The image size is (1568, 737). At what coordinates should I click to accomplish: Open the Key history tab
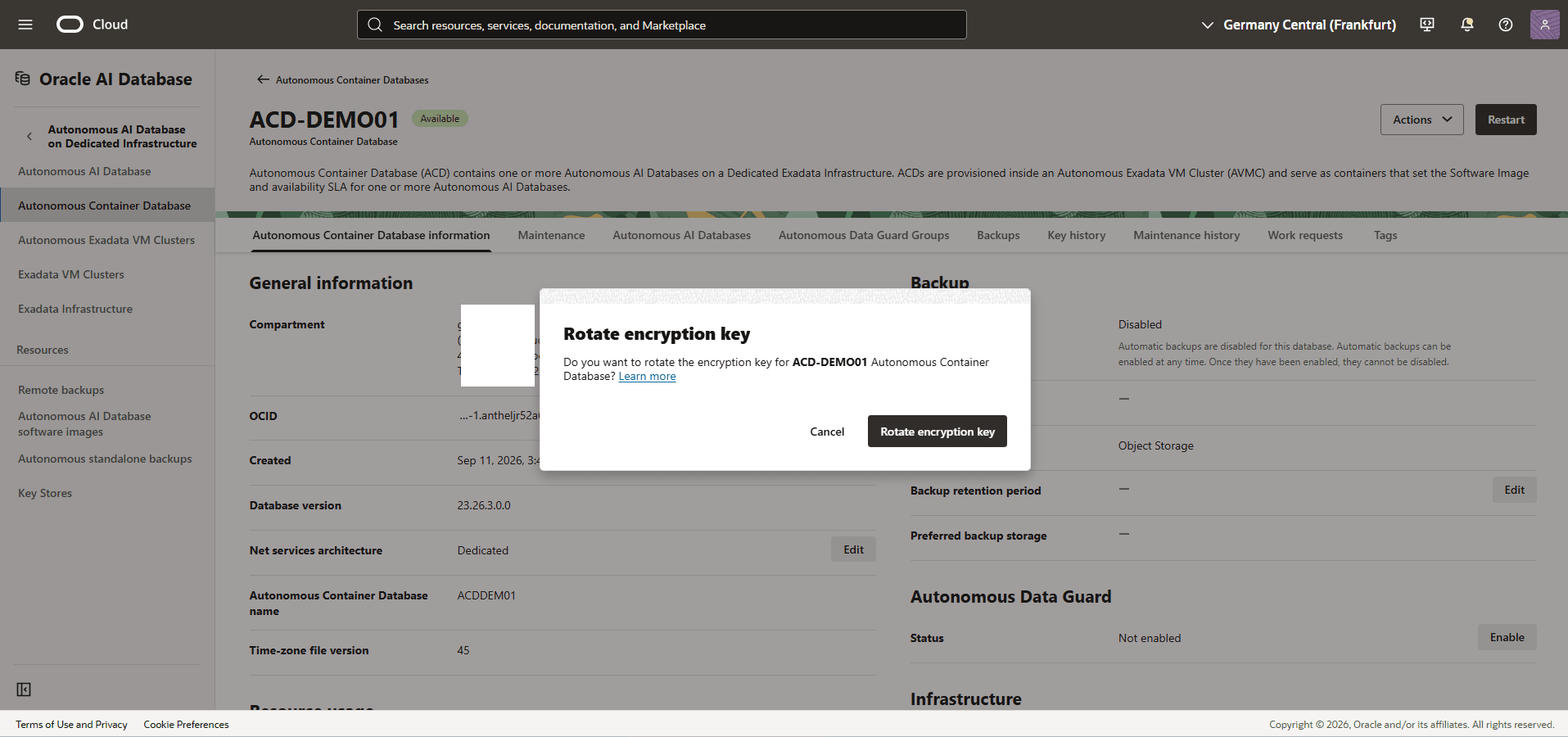[1076, 235]
